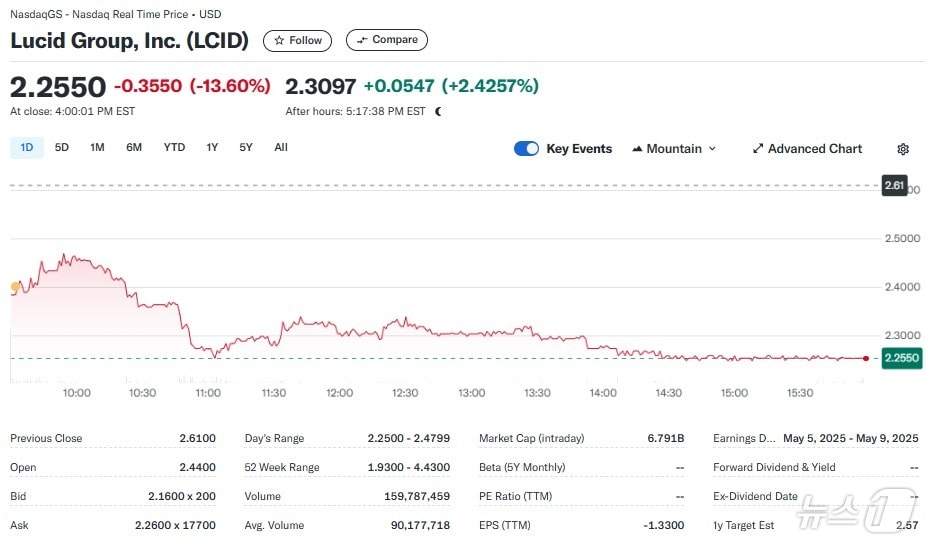Select the 1M chart range
926x545 pixels.
[x=97, y=148]
